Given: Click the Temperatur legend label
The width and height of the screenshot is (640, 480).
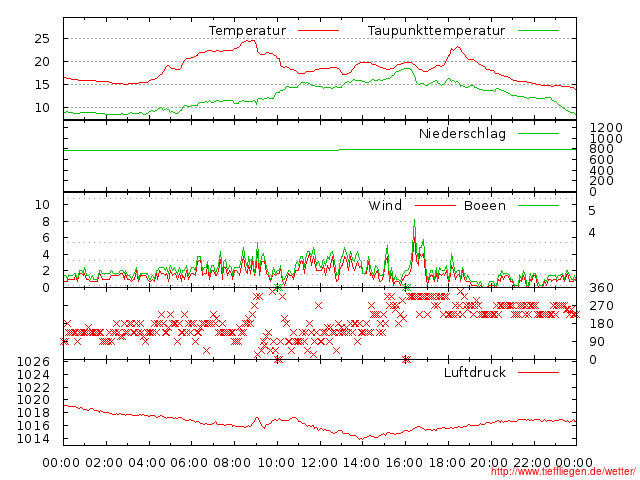Looking at the screenshot, I should [x=247, y=31].
